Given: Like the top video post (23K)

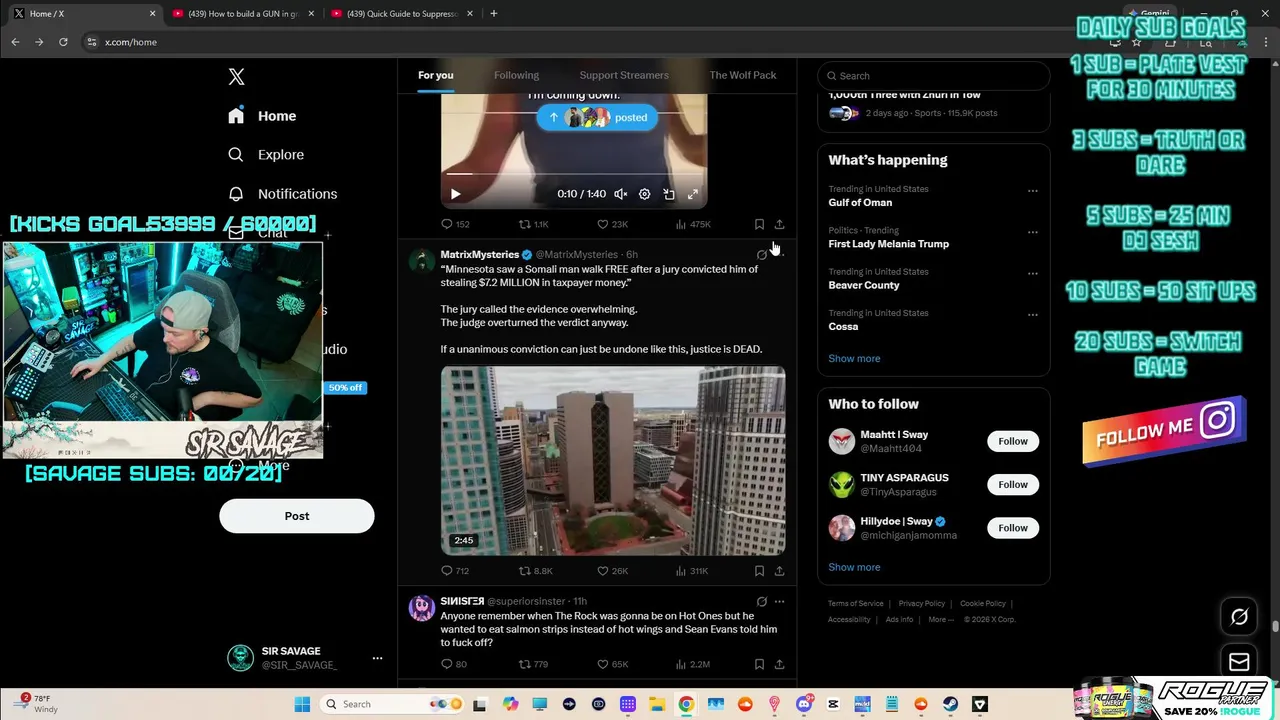Looking at the screenshot, I should pos(612,224).
